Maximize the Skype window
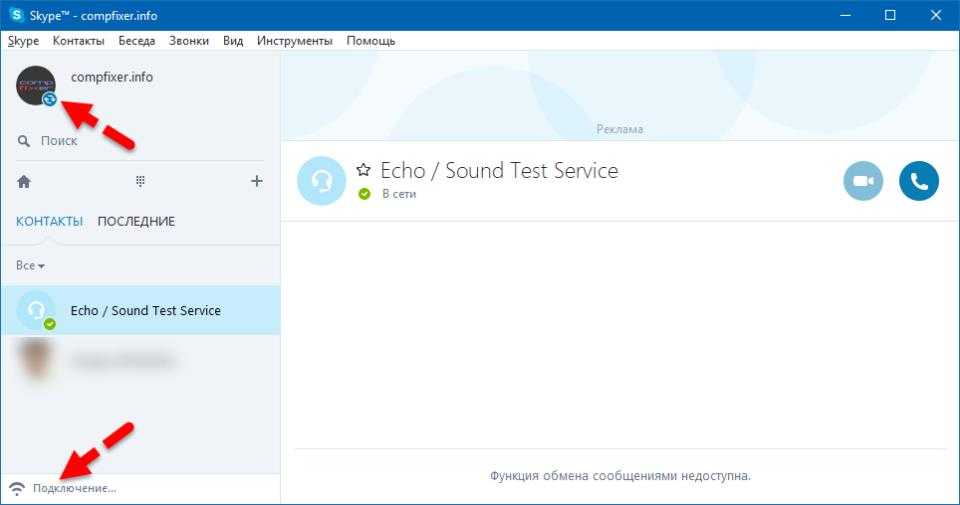This screenshot has width=960, height=505. pyautogui.click(x=890, y=15)
